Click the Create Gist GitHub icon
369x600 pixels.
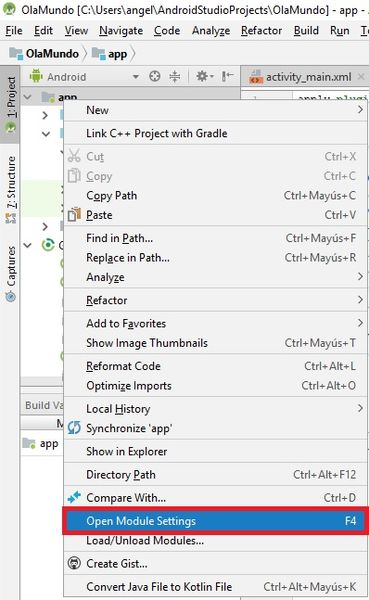click(74, 563)
